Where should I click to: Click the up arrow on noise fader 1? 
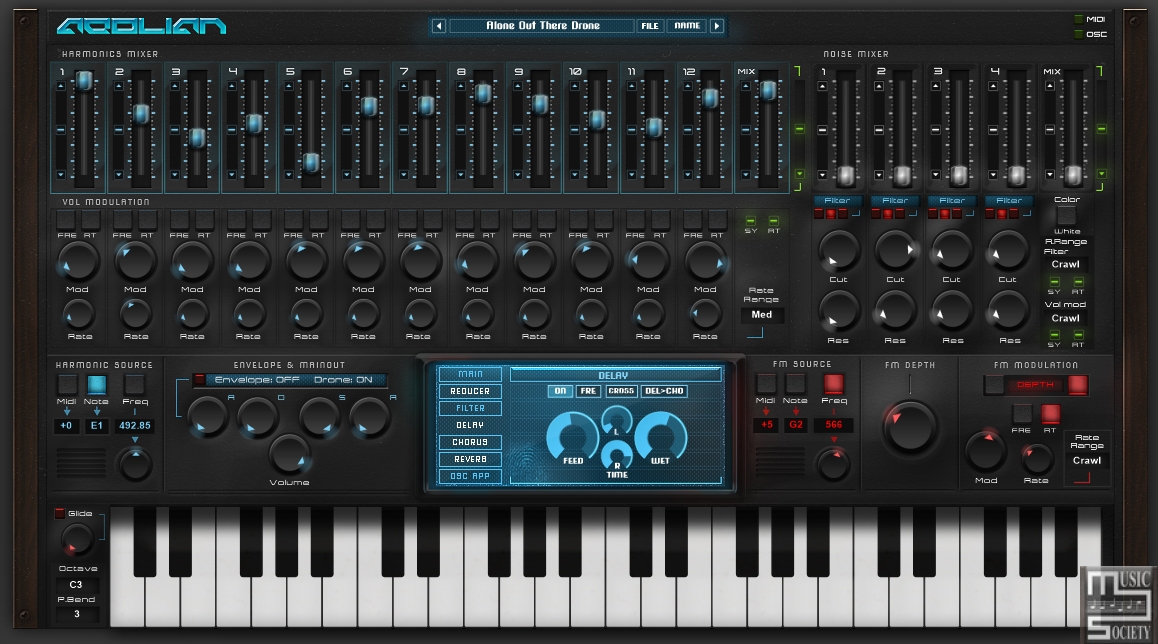tap(822, 86)
